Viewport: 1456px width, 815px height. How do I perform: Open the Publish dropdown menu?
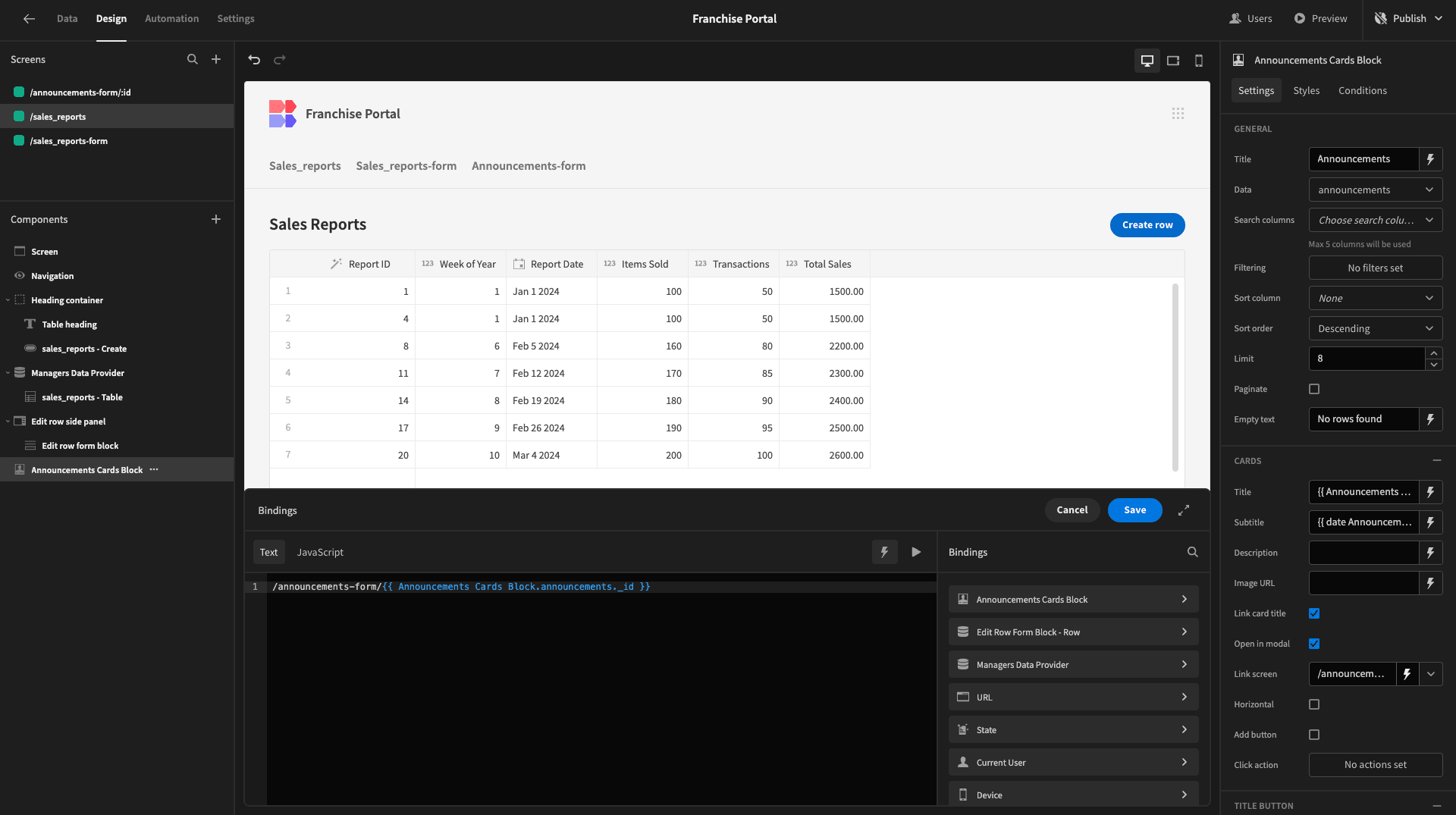click(1409, 19)
